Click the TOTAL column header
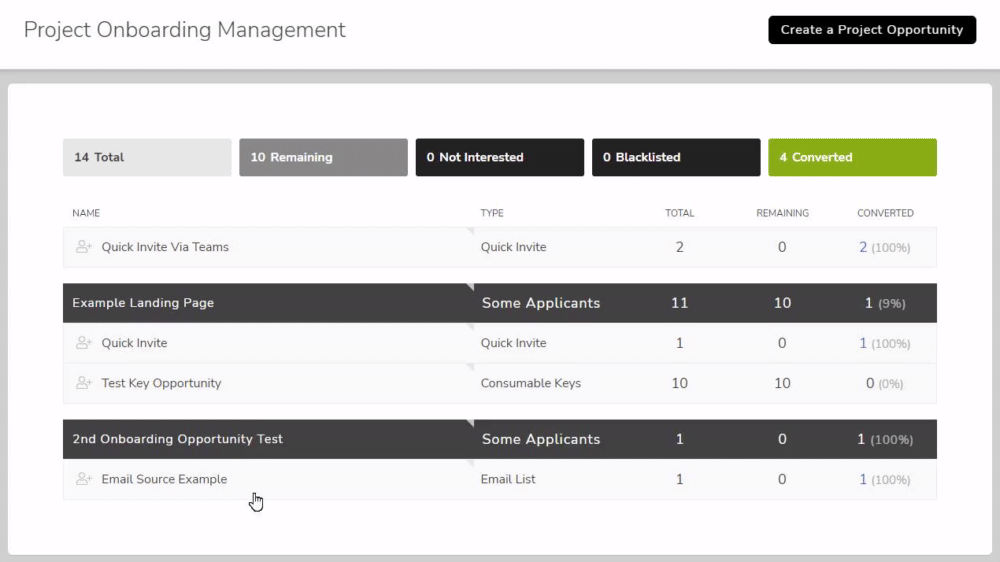 [x=679, y=213]
